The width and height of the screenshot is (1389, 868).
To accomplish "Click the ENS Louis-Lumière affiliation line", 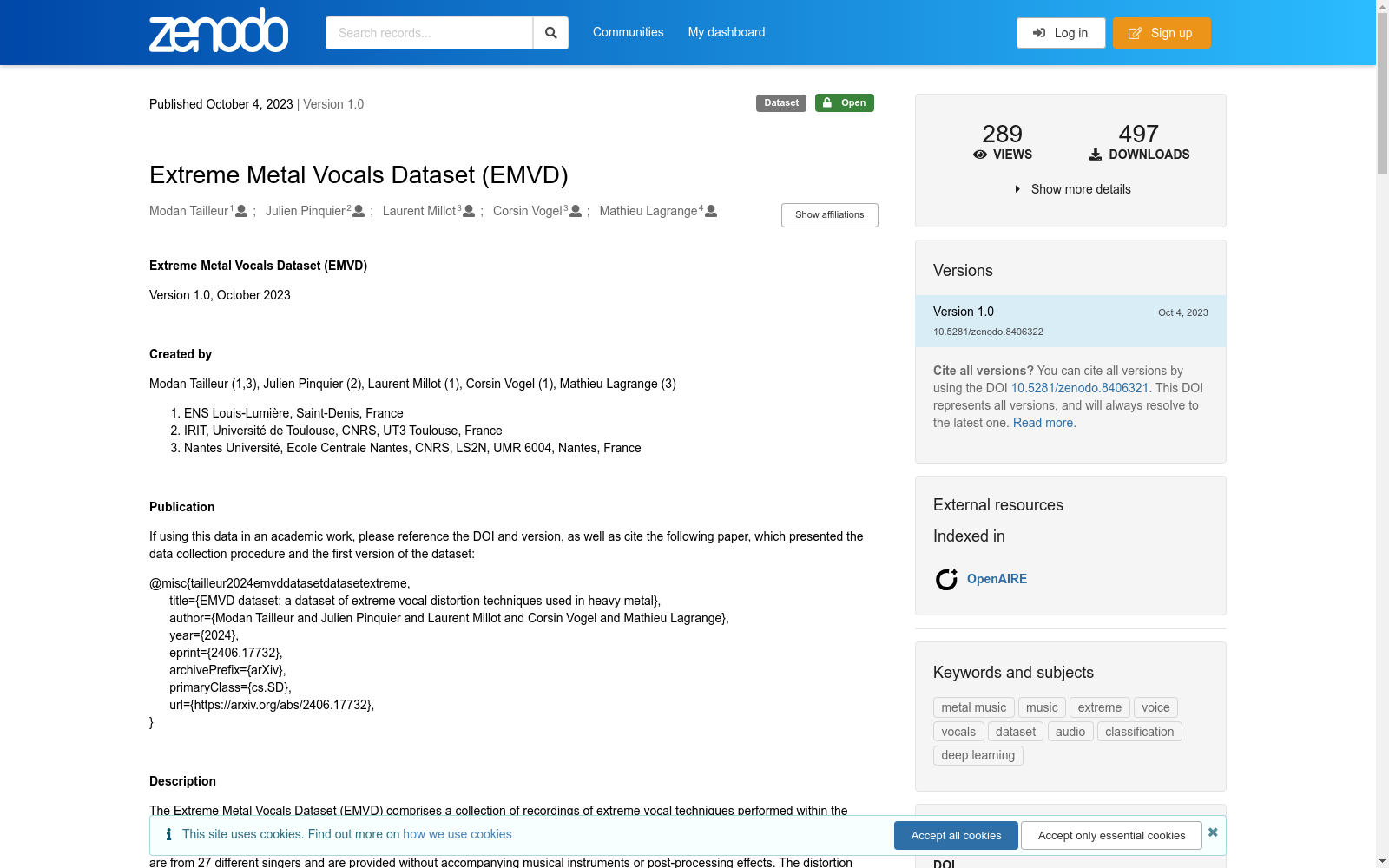I will (293, 413).
